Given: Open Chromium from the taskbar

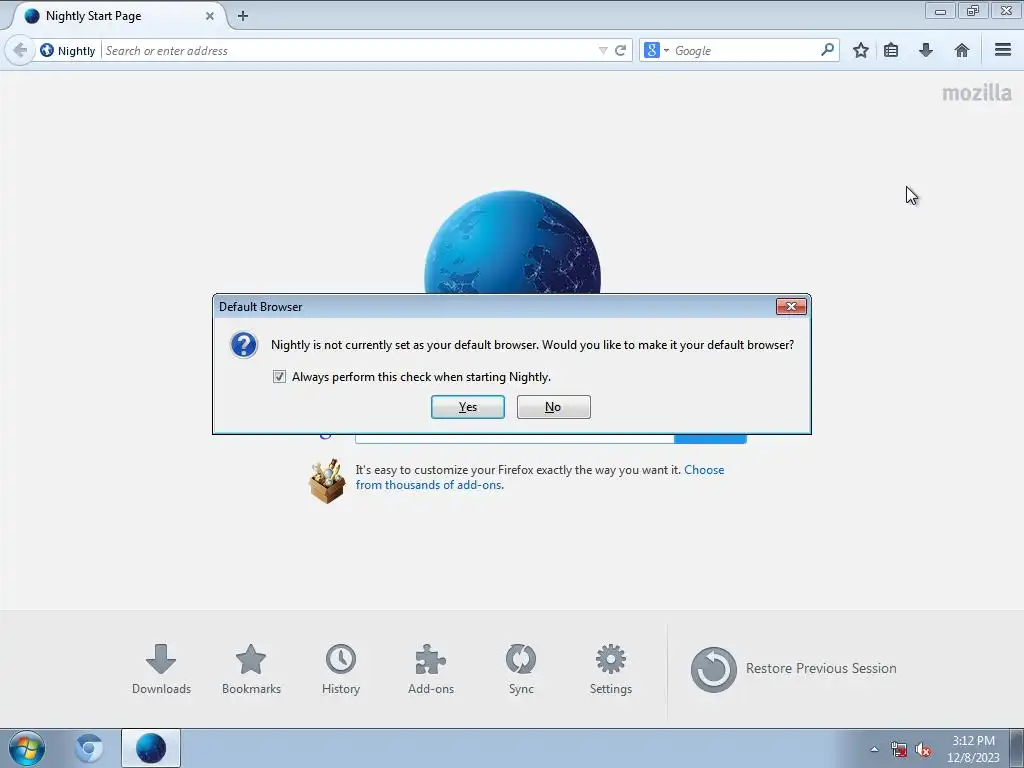Looking at the screenshot, I should [89, 748].
